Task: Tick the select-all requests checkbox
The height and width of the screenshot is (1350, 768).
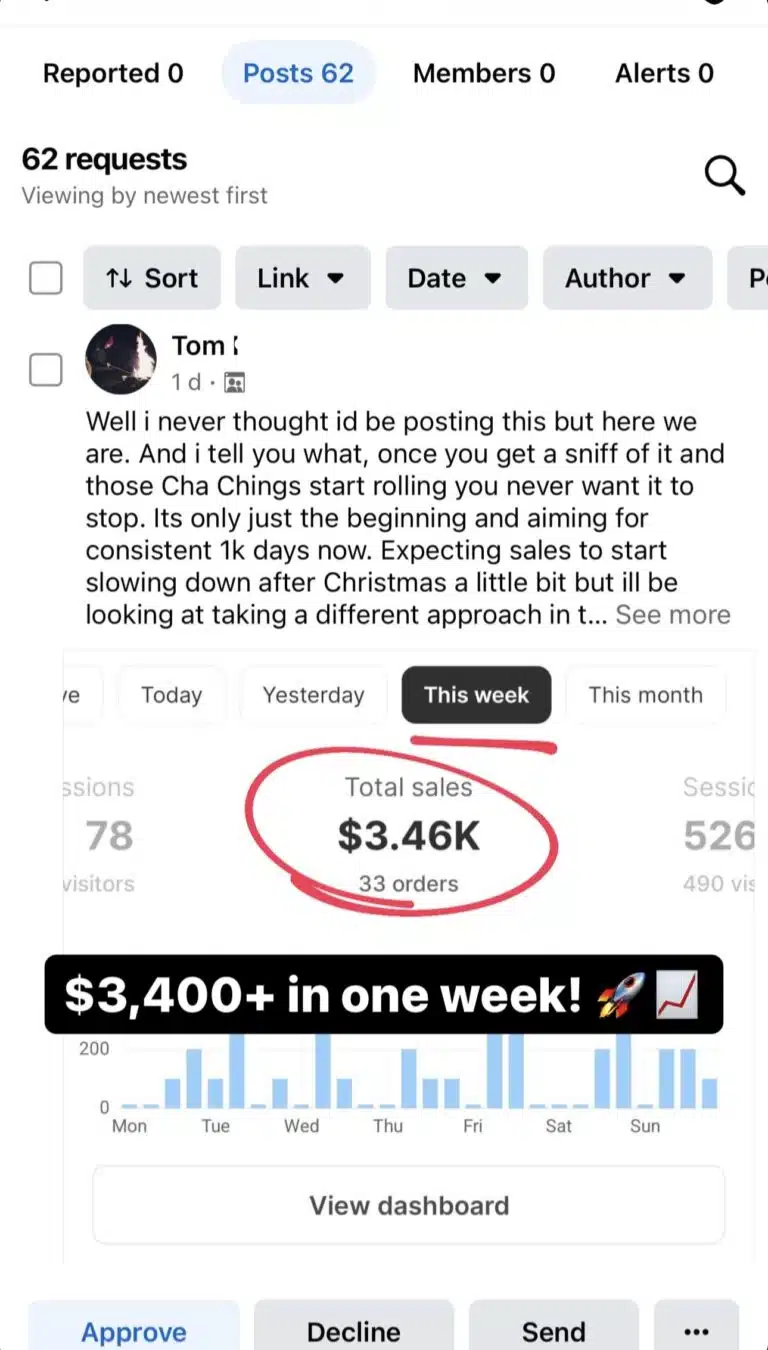Action: coord(45,278)
